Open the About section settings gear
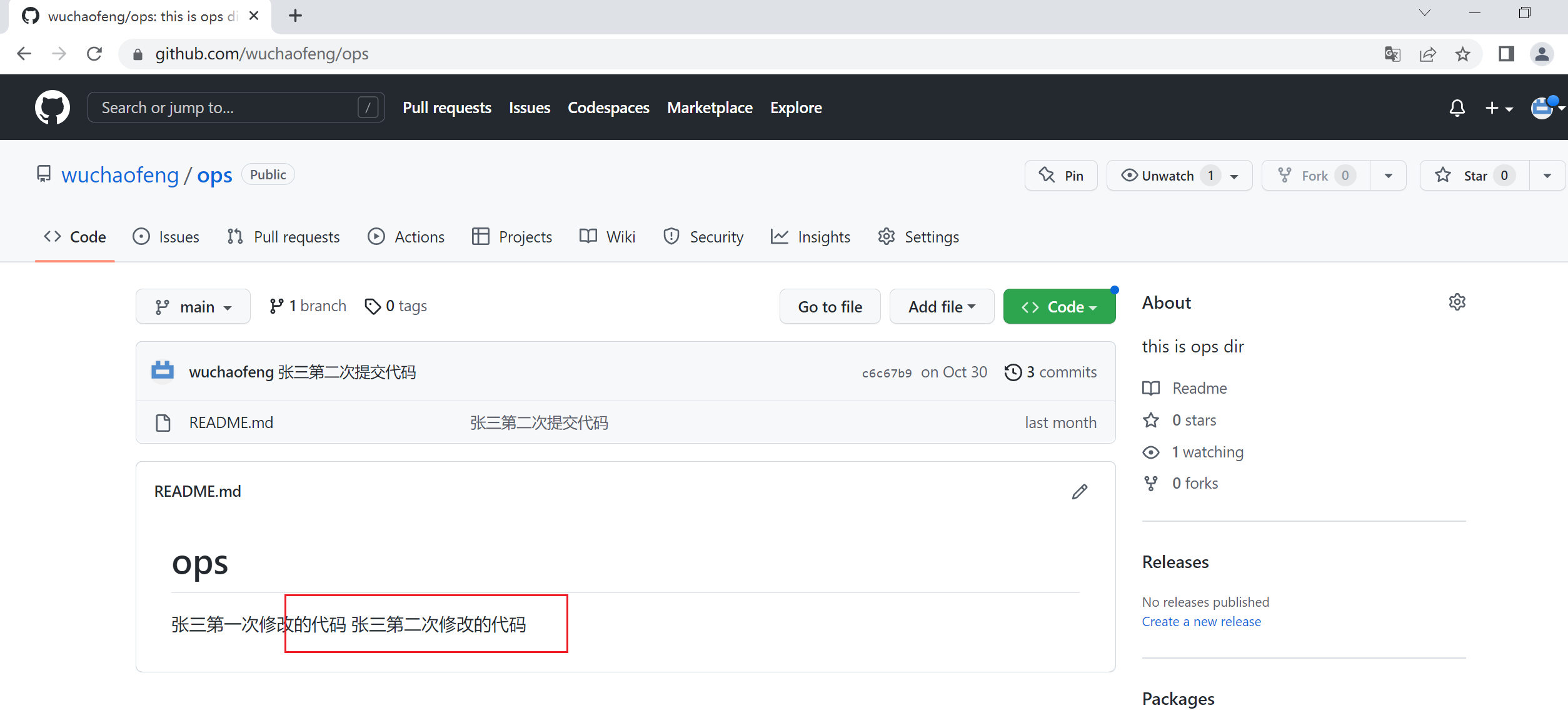The width and height of the screenshot is (1568, 713). tap(1457, 302)
